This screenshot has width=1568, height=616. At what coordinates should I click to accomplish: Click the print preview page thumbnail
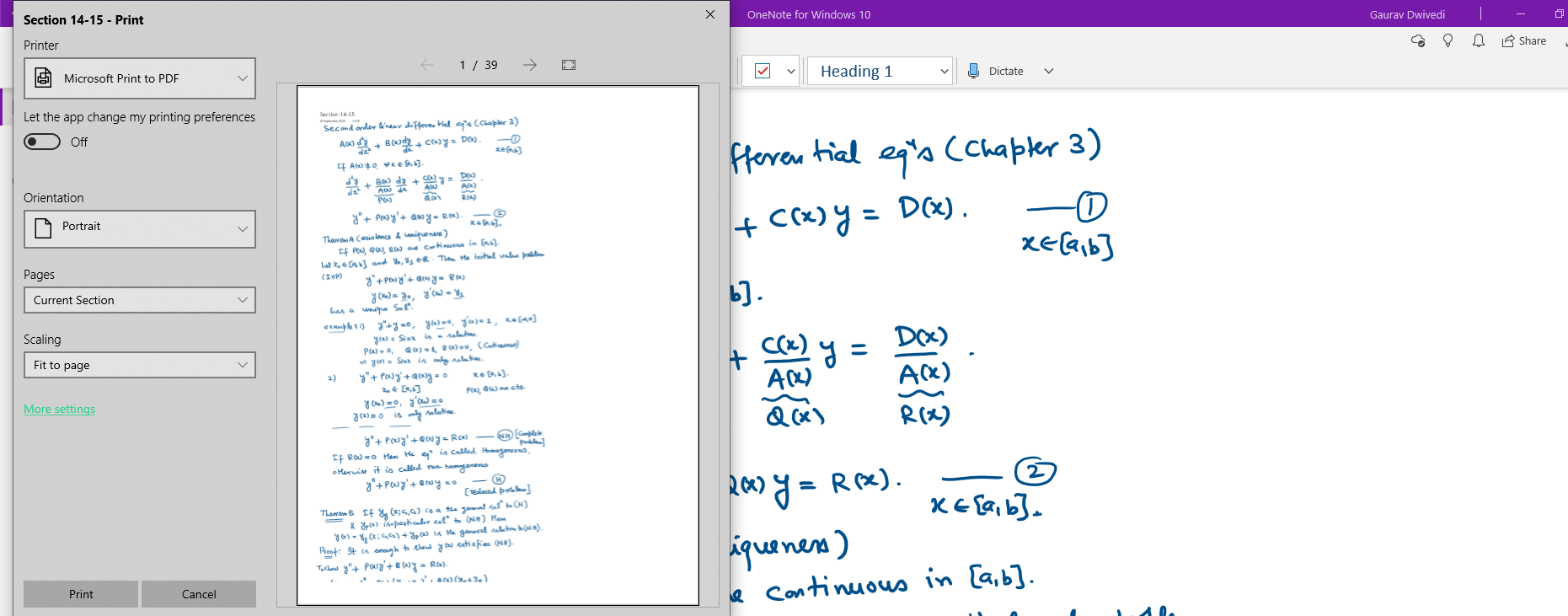pyautogui.click(x=498, y=345)
